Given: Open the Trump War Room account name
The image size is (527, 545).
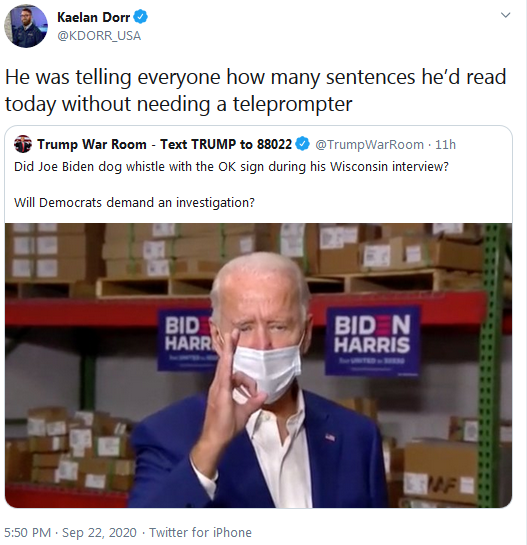Looking at the screenshot, I should point(164,144).
